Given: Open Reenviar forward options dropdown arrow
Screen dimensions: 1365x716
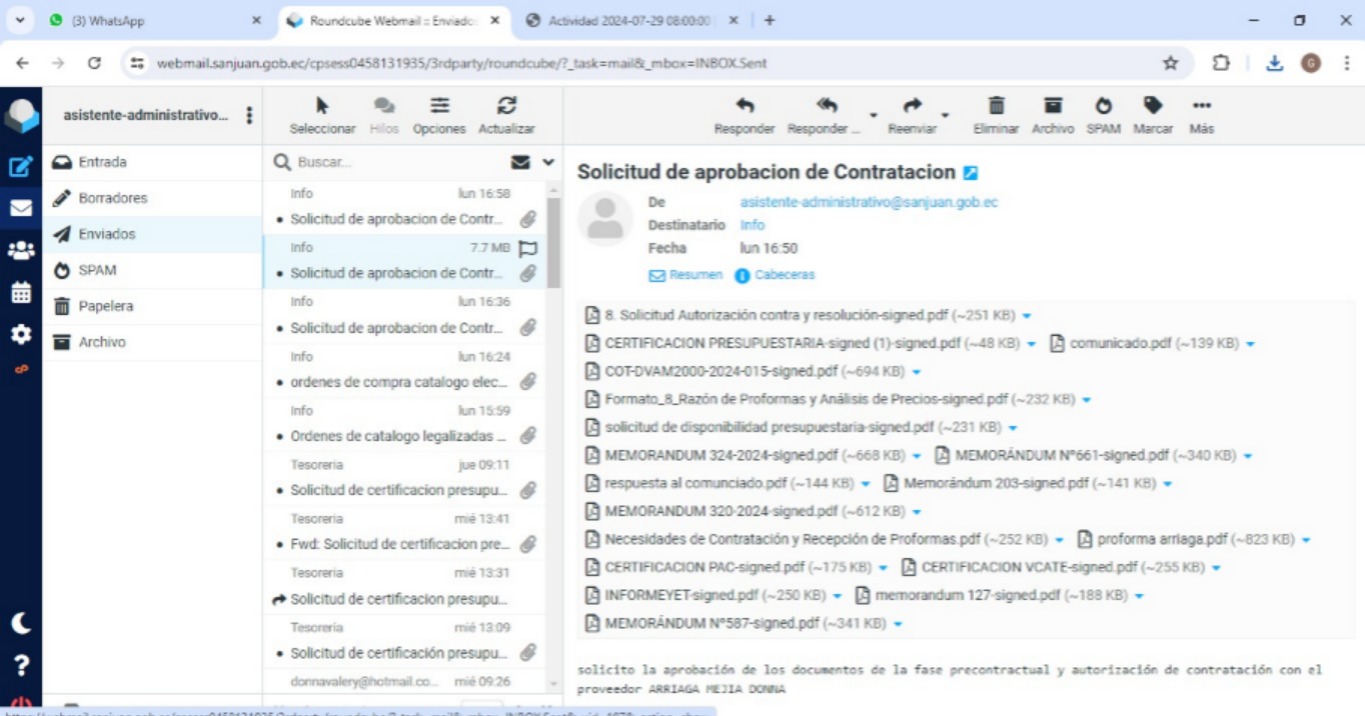Looking at the screenshot, I should point(945,116).
